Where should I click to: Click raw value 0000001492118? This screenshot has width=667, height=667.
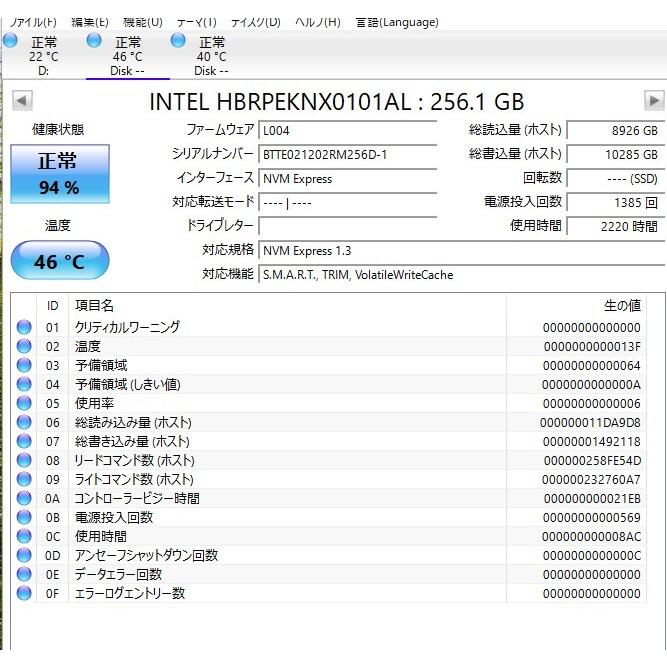[592, 442]
